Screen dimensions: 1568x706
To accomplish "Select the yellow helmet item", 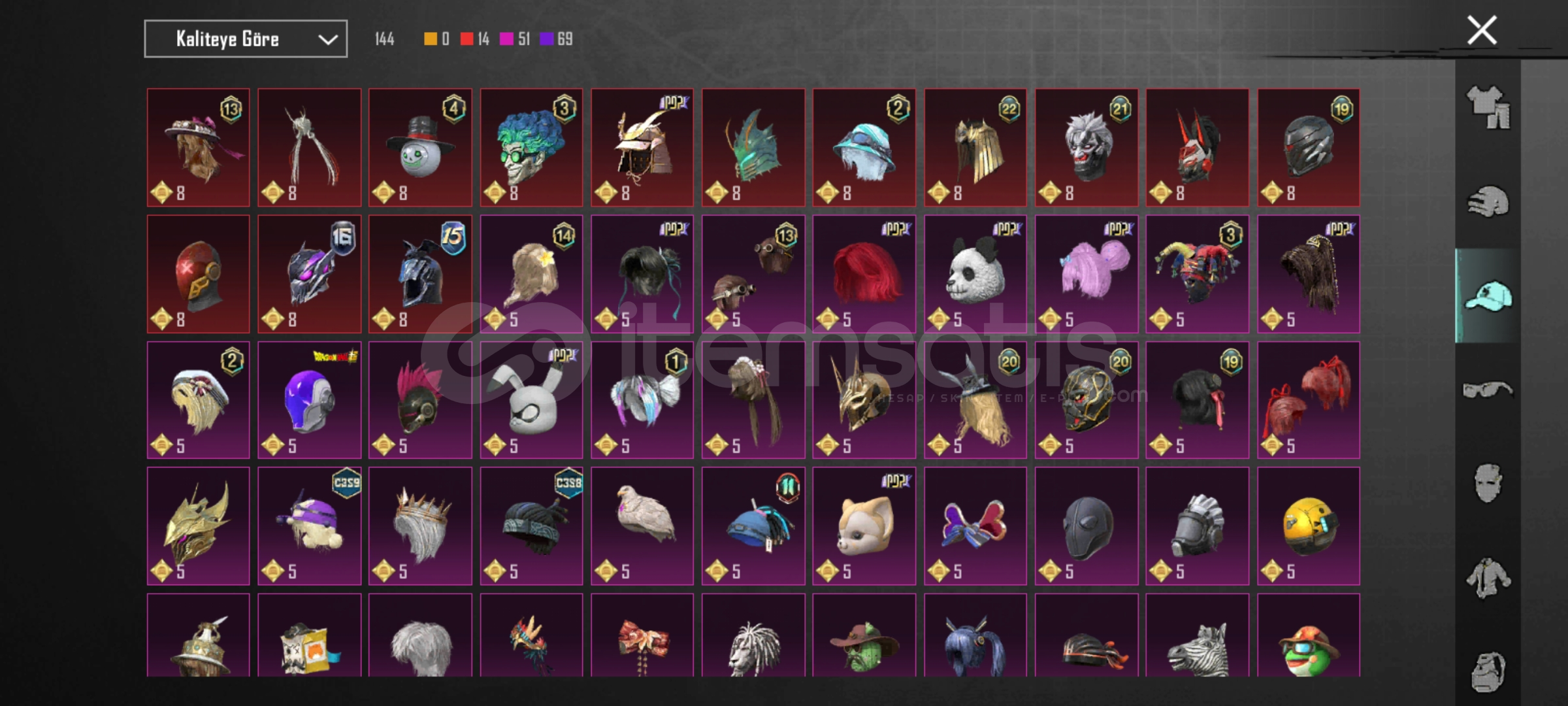I will tap(1308, 526).
